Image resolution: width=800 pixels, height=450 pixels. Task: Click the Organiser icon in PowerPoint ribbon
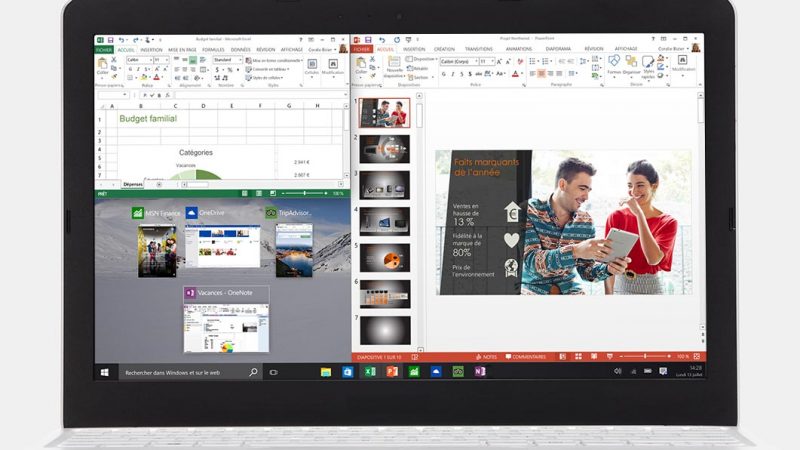[632, 66]
